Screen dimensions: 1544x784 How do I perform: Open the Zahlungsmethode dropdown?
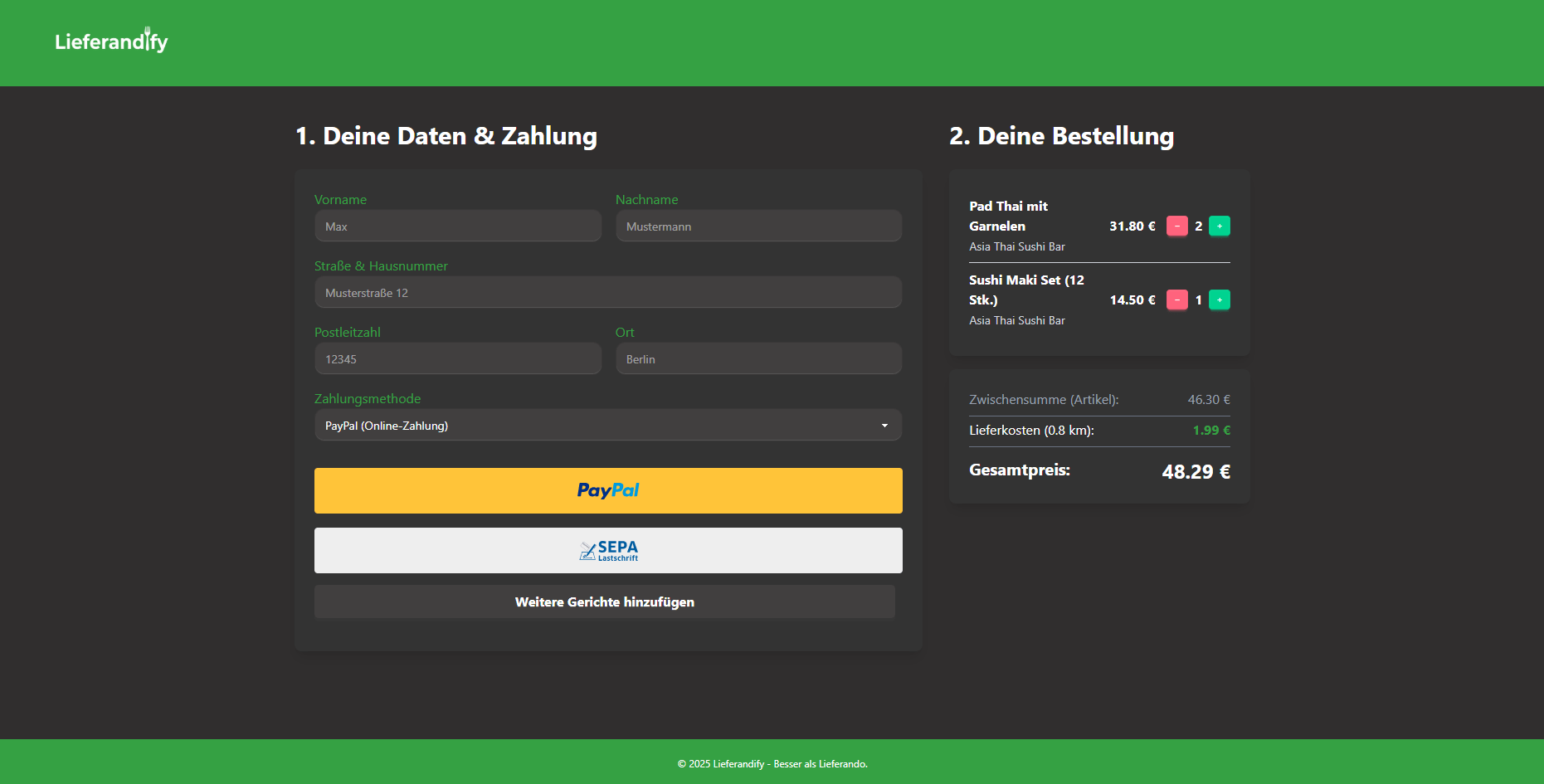click(597, 426)
